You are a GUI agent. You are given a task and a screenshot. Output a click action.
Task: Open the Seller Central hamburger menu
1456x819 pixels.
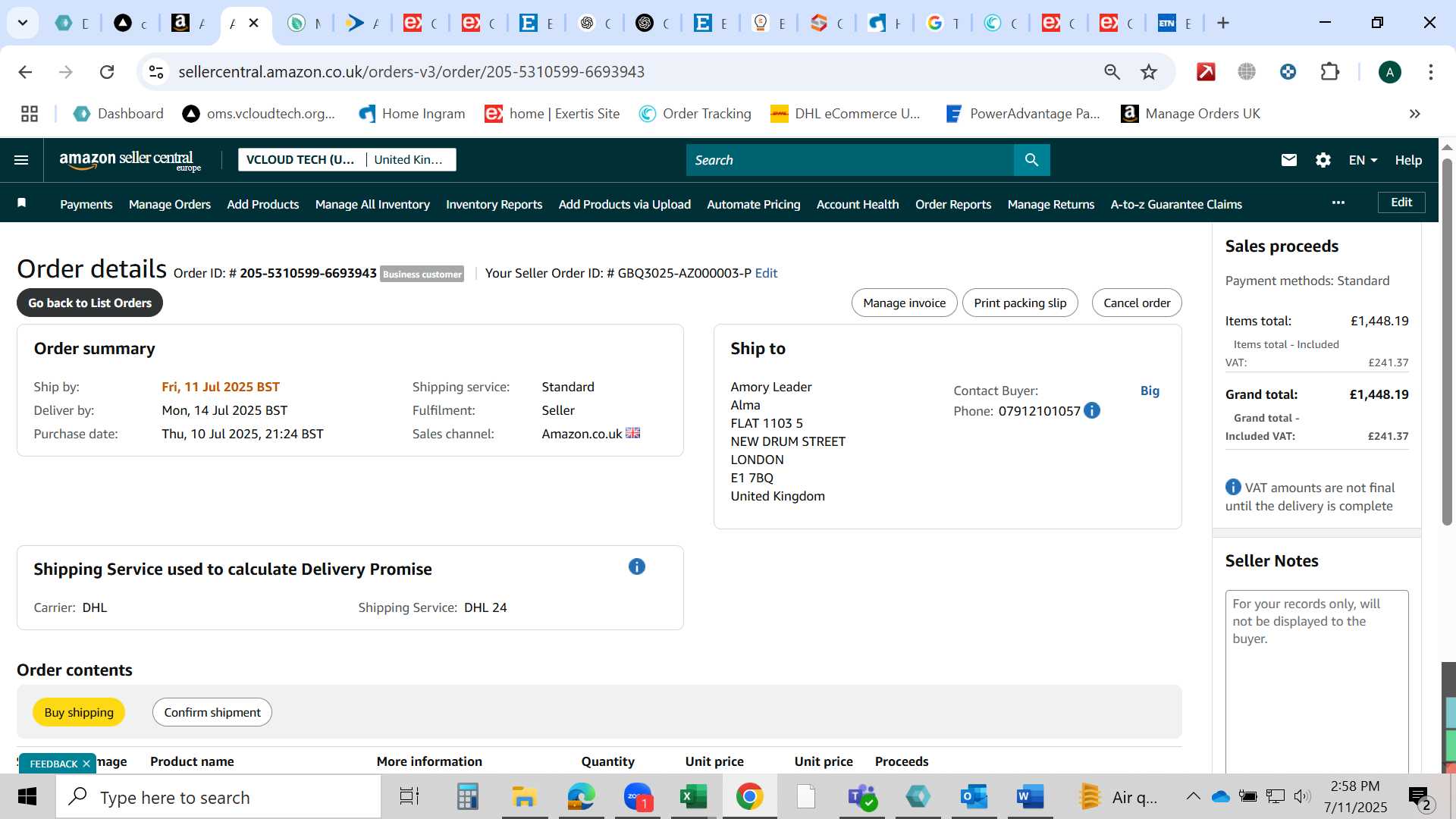(x=21, y=160)
